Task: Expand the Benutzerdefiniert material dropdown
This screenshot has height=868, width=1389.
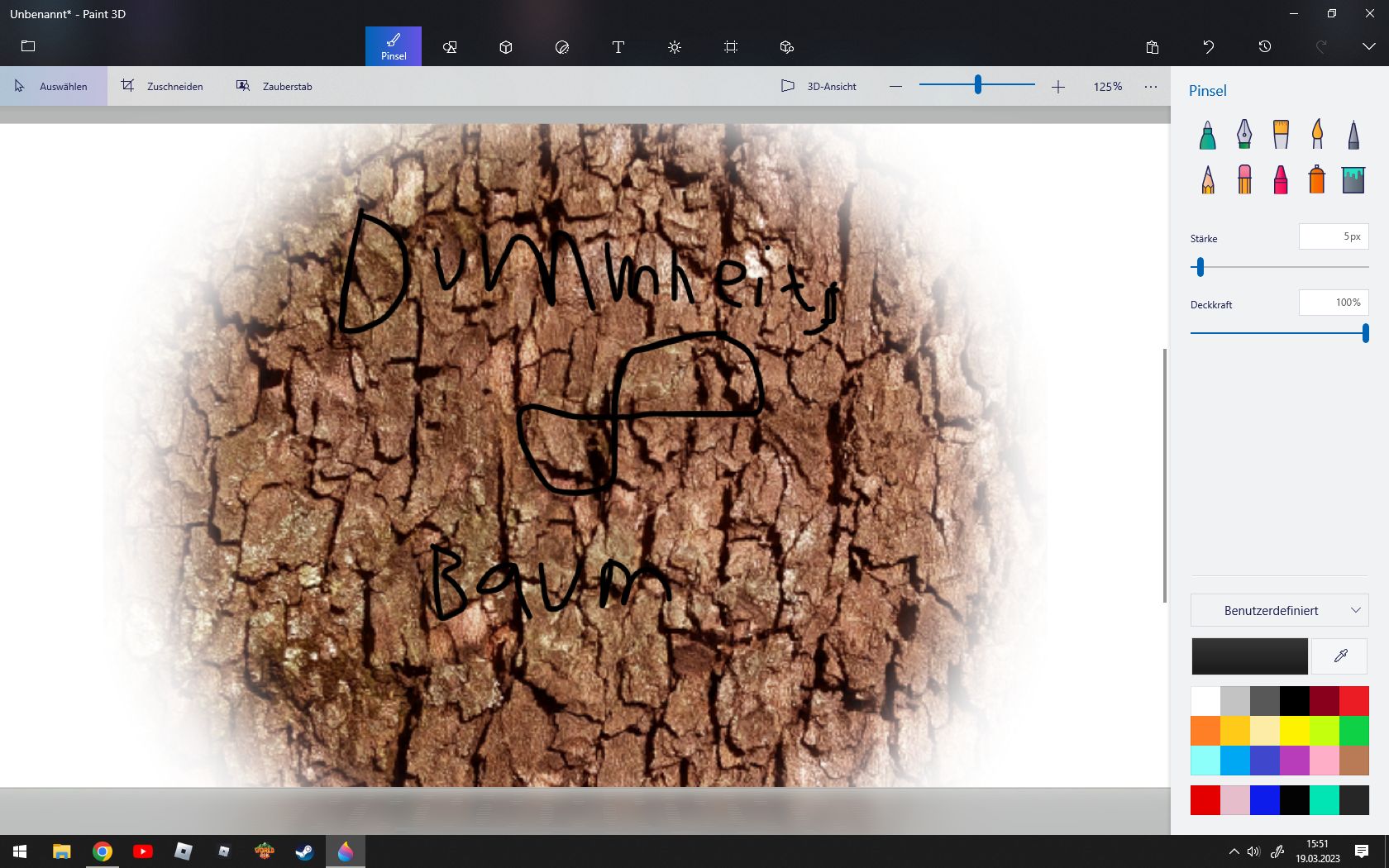Action: (x=1279, y=611)
